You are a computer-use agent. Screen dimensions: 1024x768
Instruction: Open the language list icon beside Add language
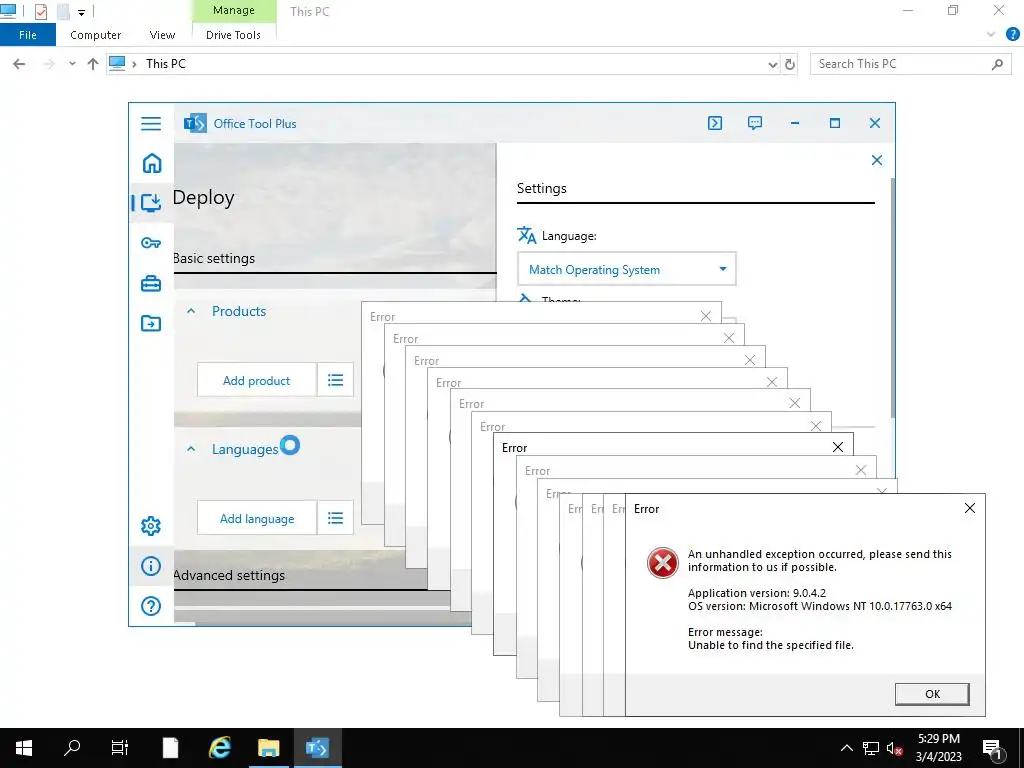336,518
